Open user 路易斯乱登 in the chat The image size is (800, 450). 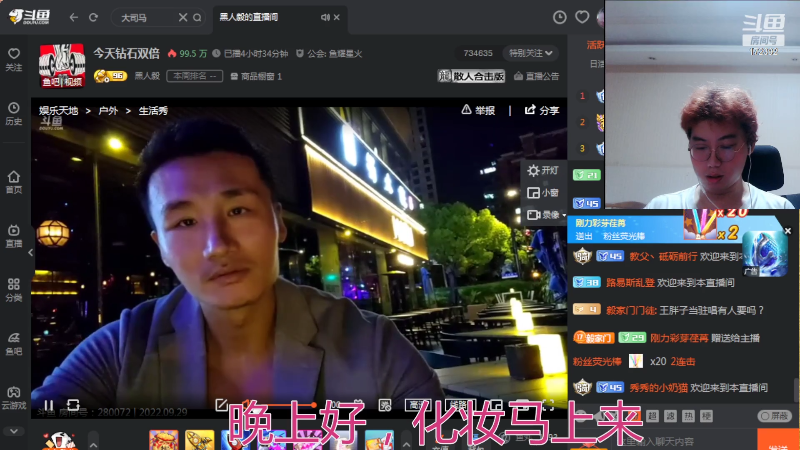pyautogui.click(x=630, y=283)
